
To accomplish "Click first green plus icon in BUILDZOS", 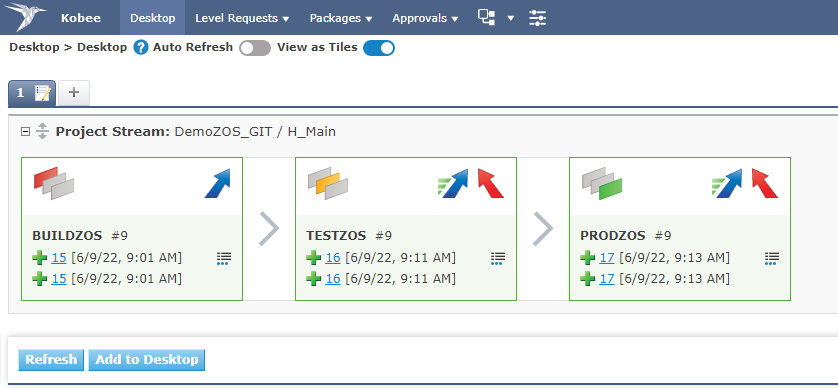I will [40, 259].
